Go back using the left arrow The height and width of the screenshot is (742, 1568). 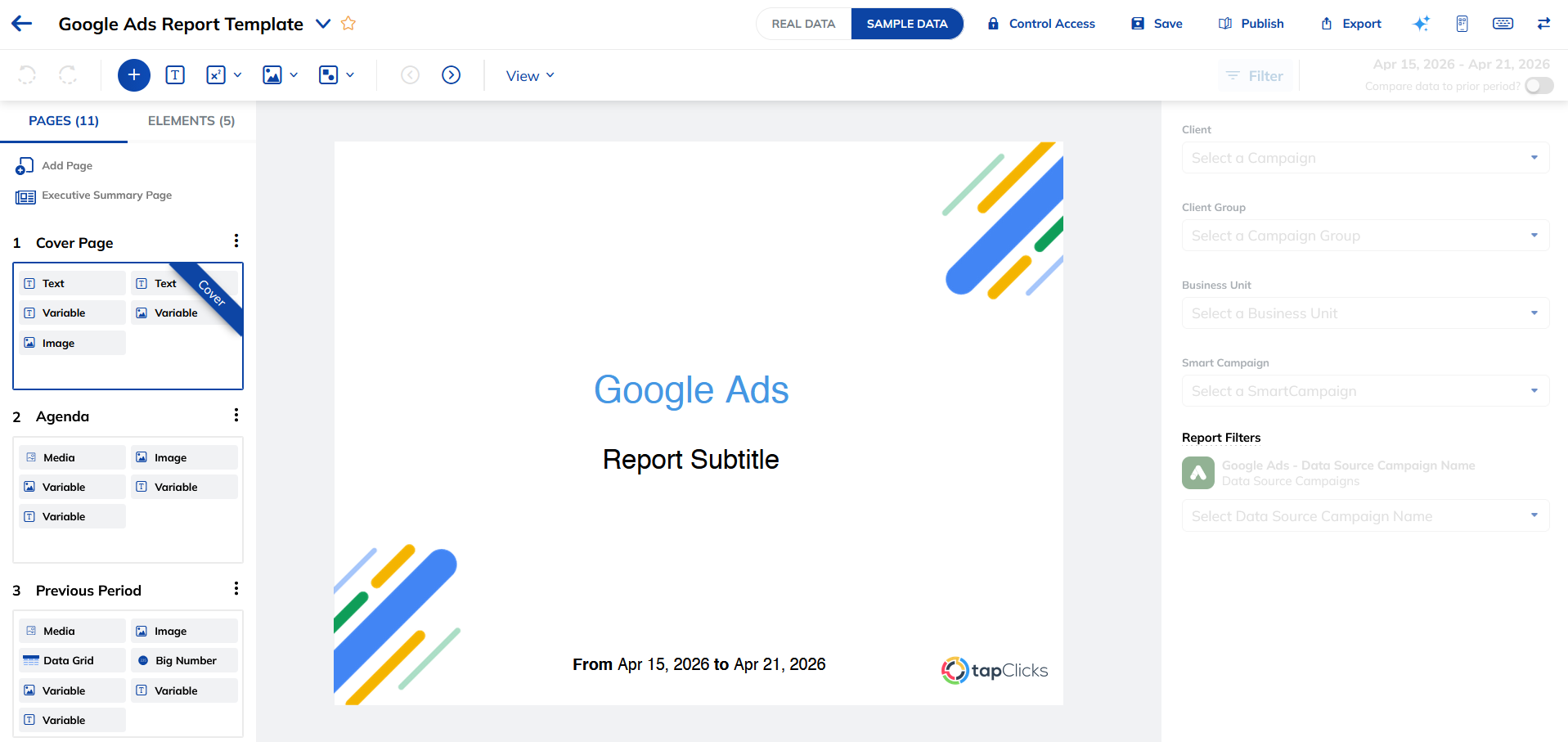[22, 24]
